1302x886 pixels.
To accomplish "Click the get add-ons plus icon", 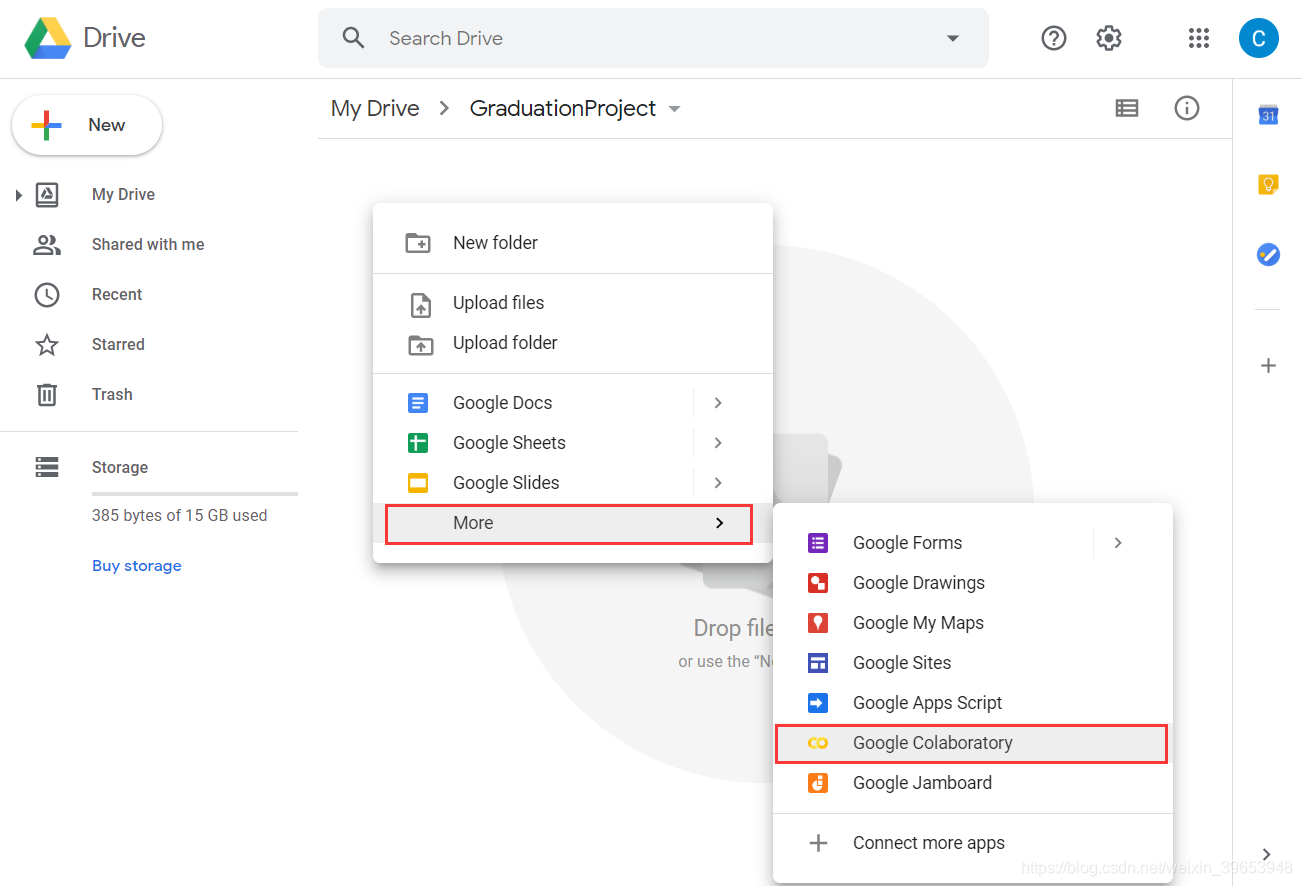I will [1268, 366].
